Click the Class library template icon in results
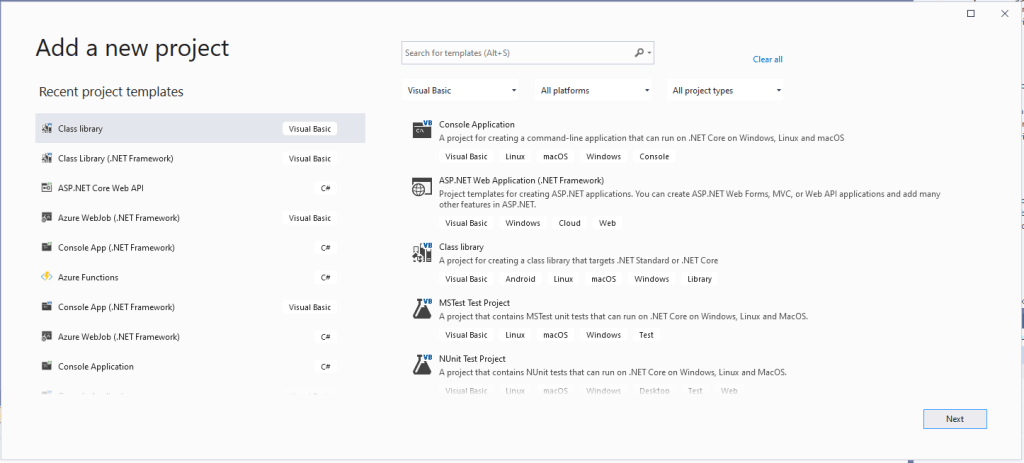The image size is (1024, 463). (421, 253)
